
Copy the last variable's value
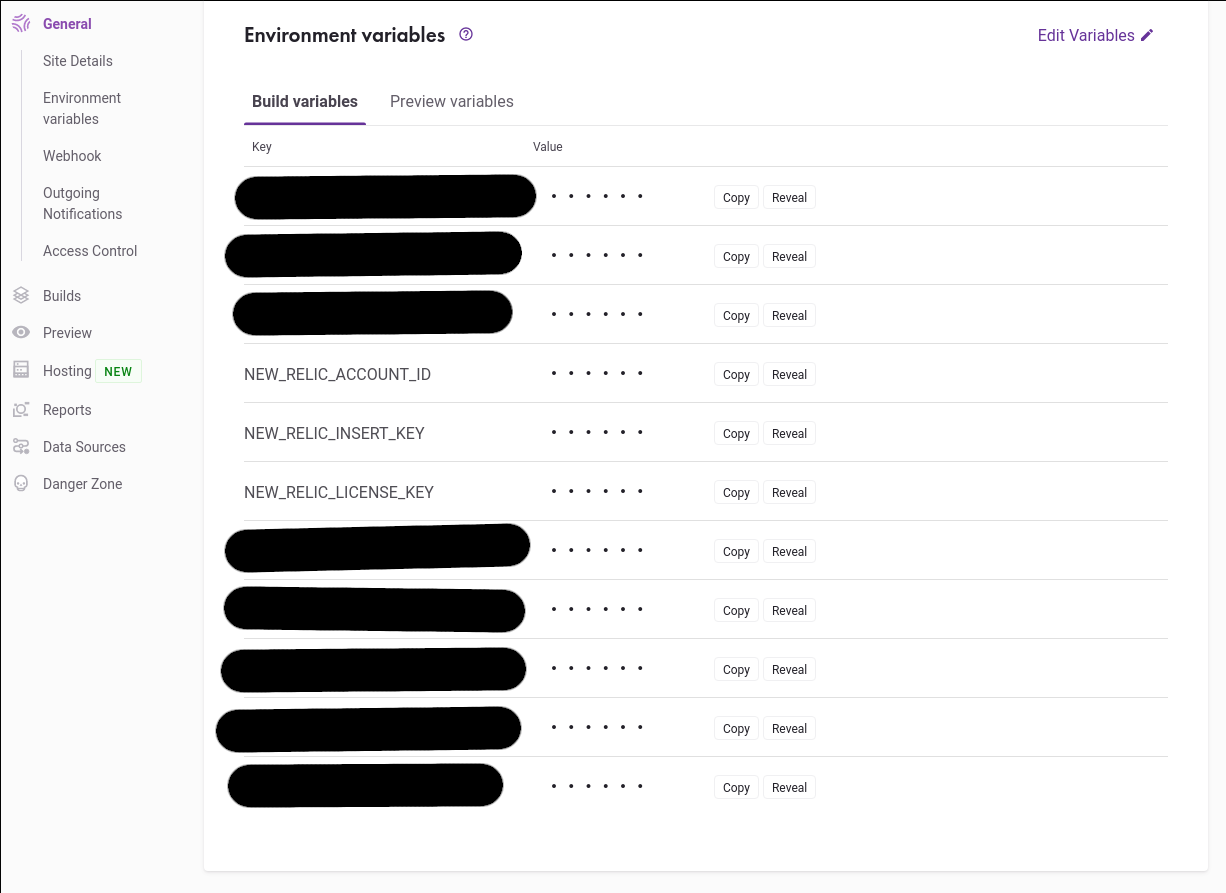click(736, 788)
